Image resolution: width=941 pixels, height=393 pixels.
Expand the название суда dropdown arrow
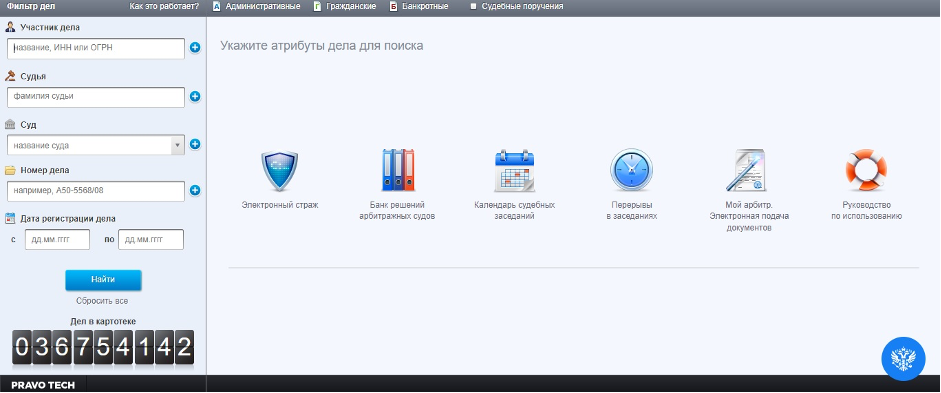177,145
